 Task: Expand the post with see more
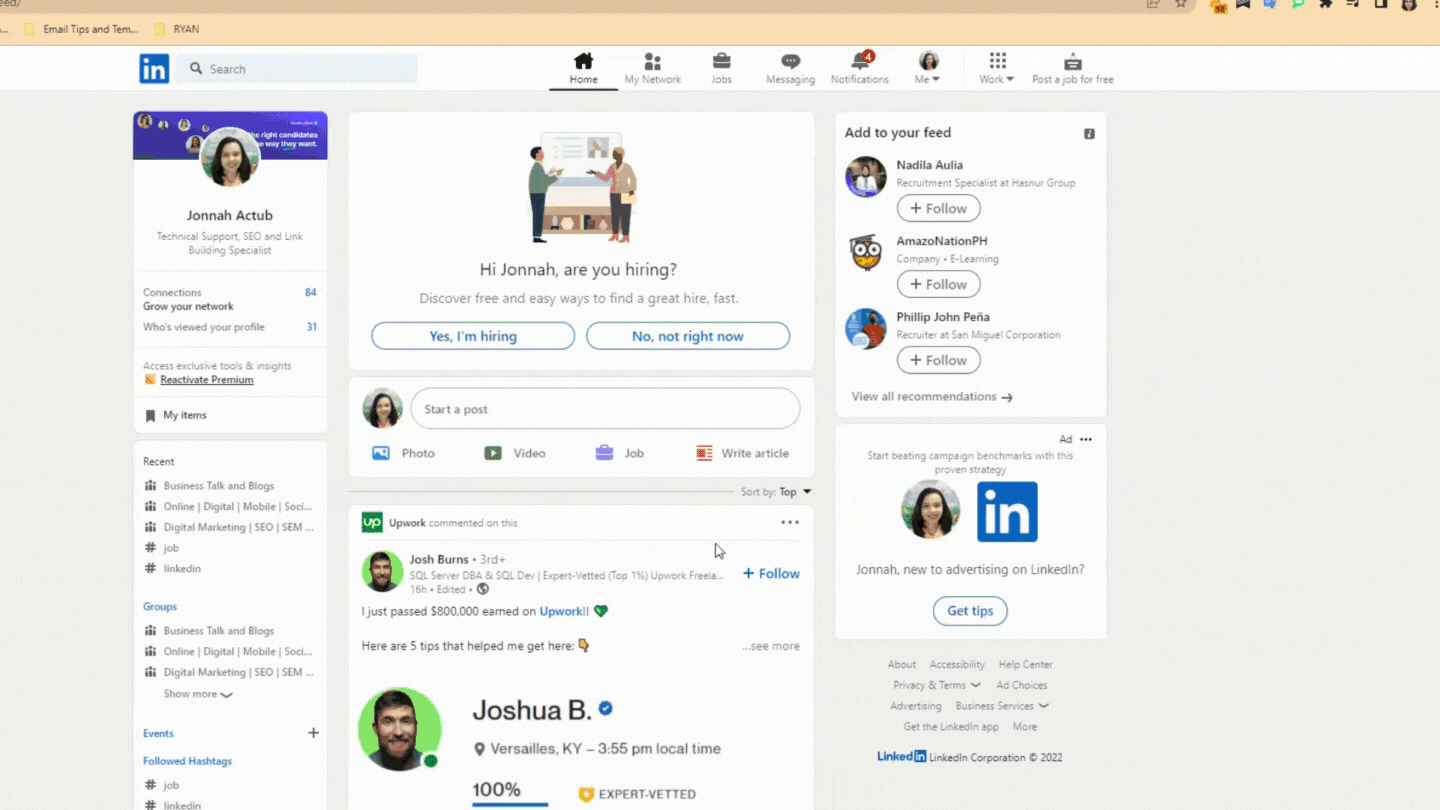[x=771, y=646]
